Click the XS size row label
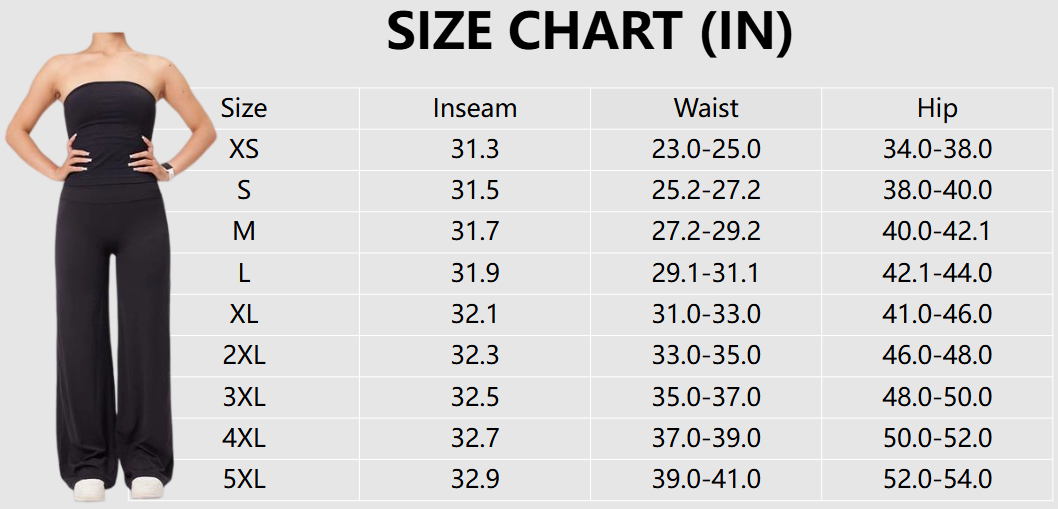The image size is (1058, 509). pos(244,150)
